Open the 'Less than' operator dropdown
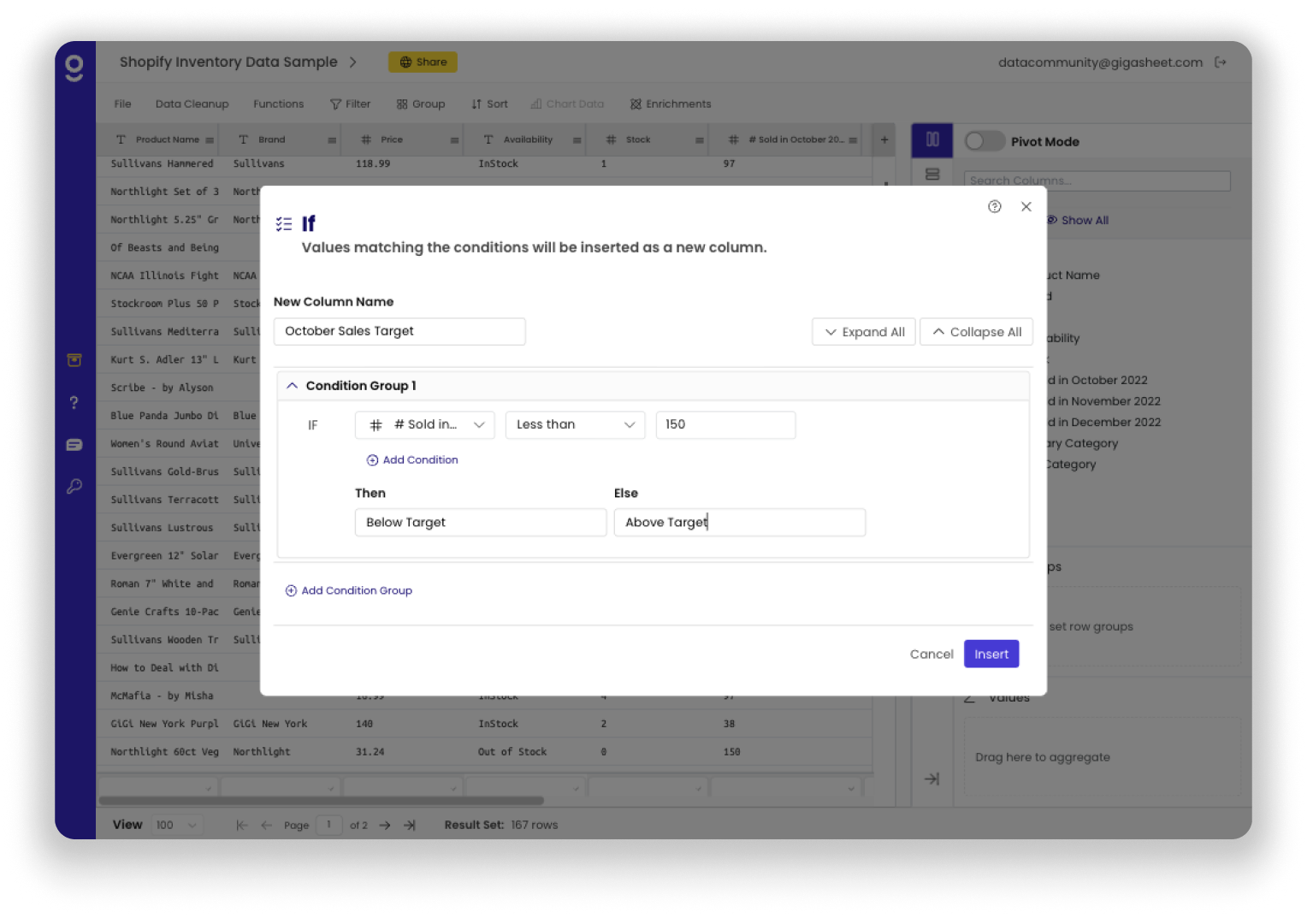The width and height of the screenshot is (1307, 924). click(x=575, y=425)
